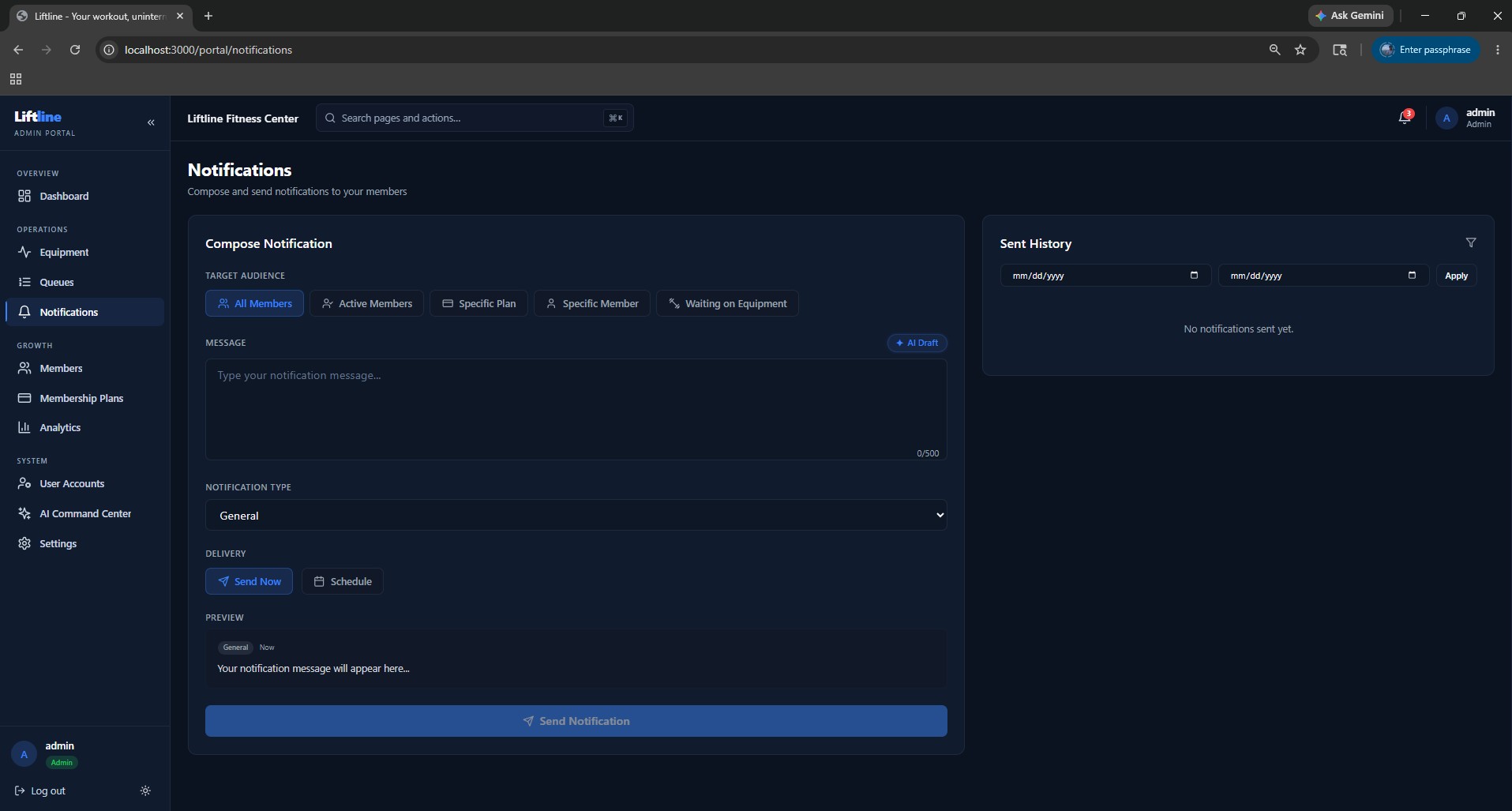Screen dimensions: 1512x811
Task: Close the Liftline browser tab
Action: [180, 16]
